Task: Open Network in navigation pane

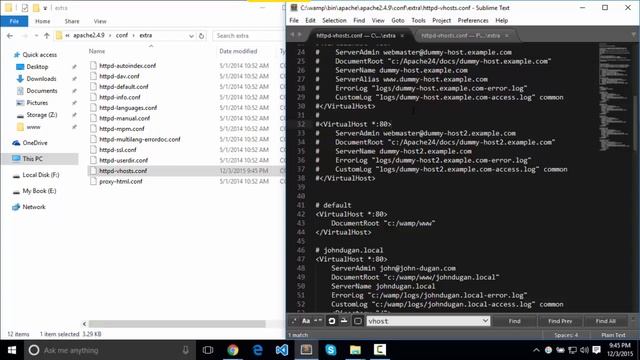Action: [x=34, y=207]
